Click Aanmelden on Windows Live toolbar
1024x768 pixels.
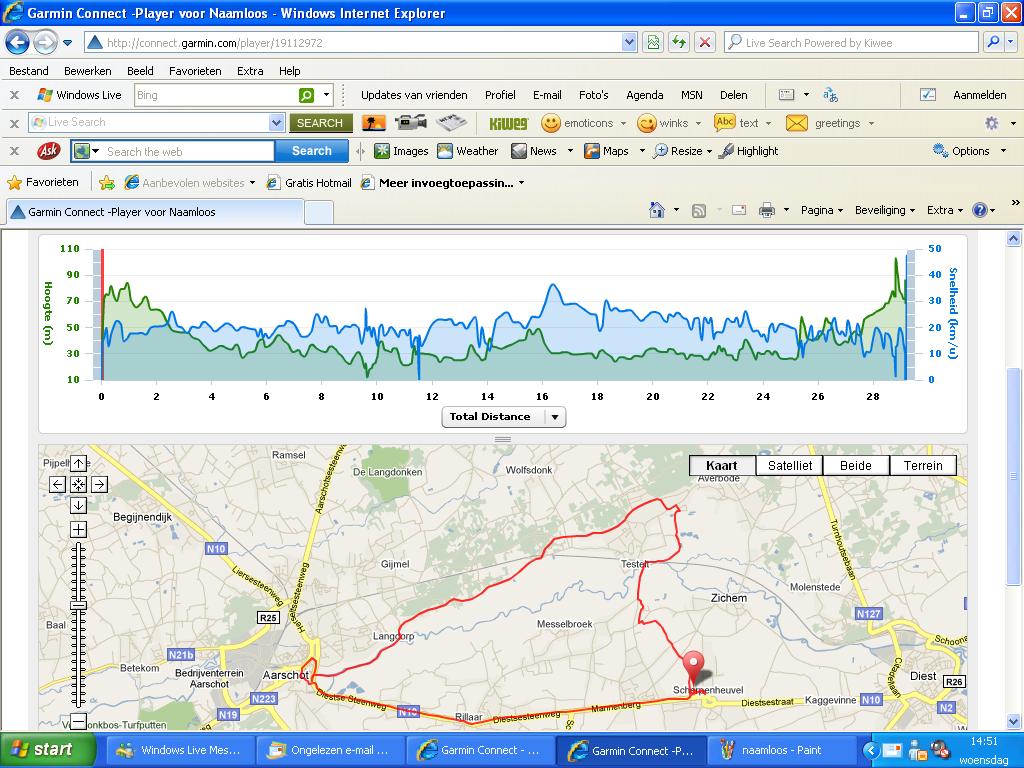(979, 95)
